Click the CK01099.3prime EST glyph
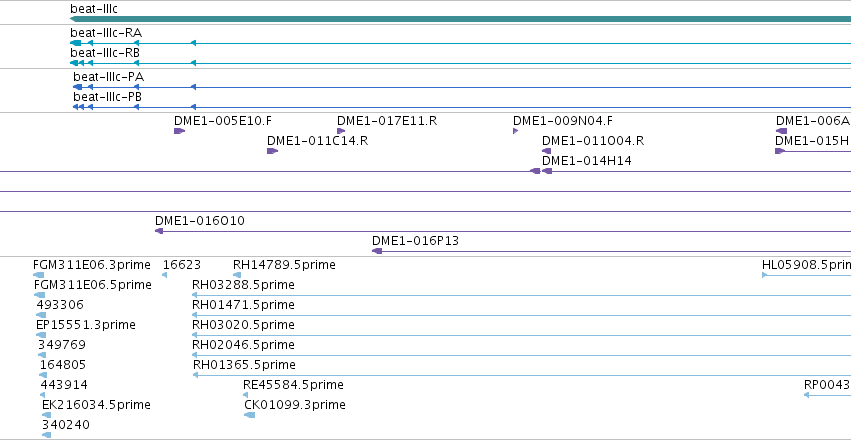 (x=250, y=415)
